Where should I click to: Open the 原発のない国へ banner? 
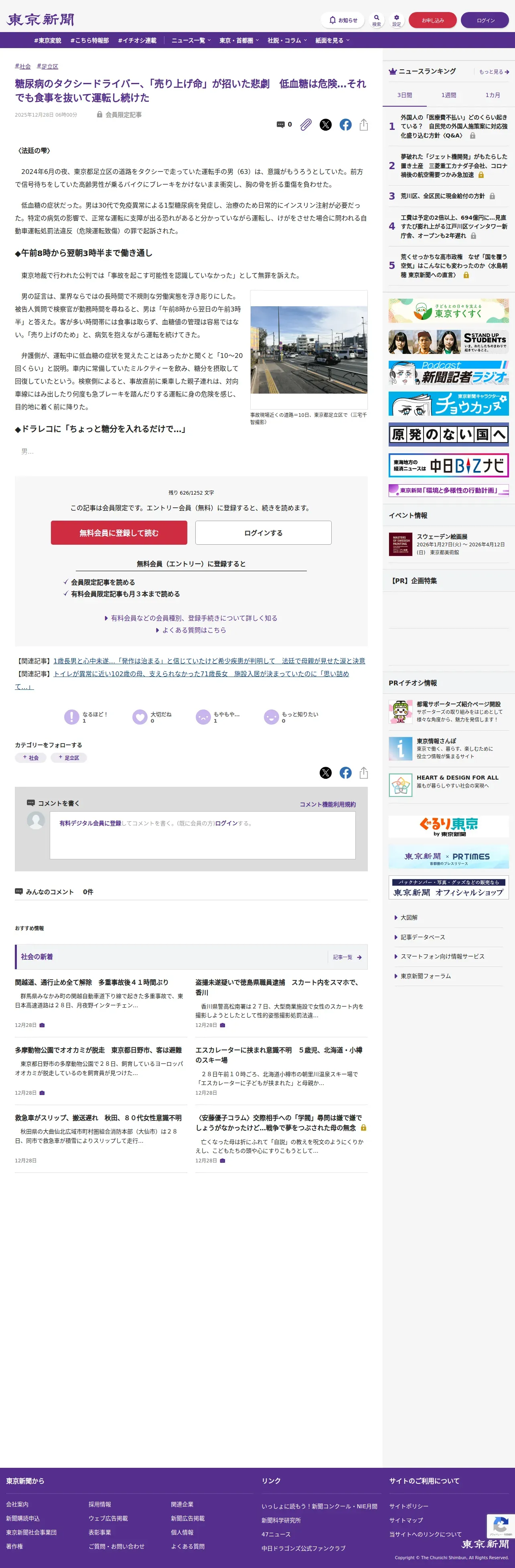448,434
